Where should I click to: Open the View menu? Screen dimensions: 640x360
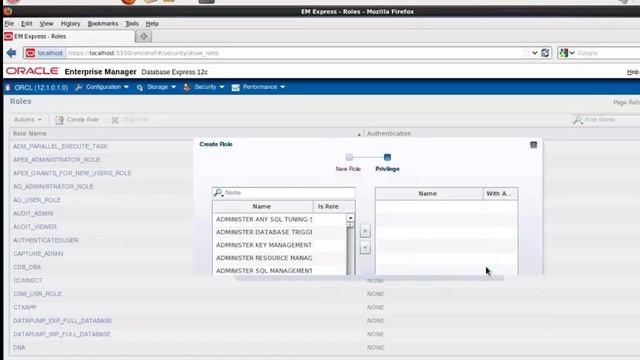(x=46, y=24)
